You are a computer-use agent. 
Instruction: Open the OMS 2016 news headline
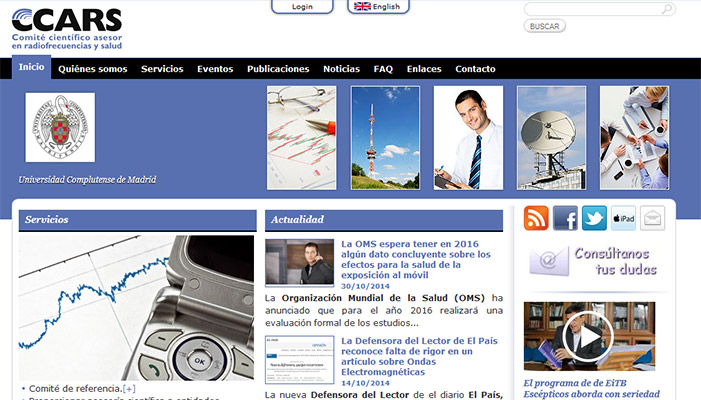click(416, 259)
